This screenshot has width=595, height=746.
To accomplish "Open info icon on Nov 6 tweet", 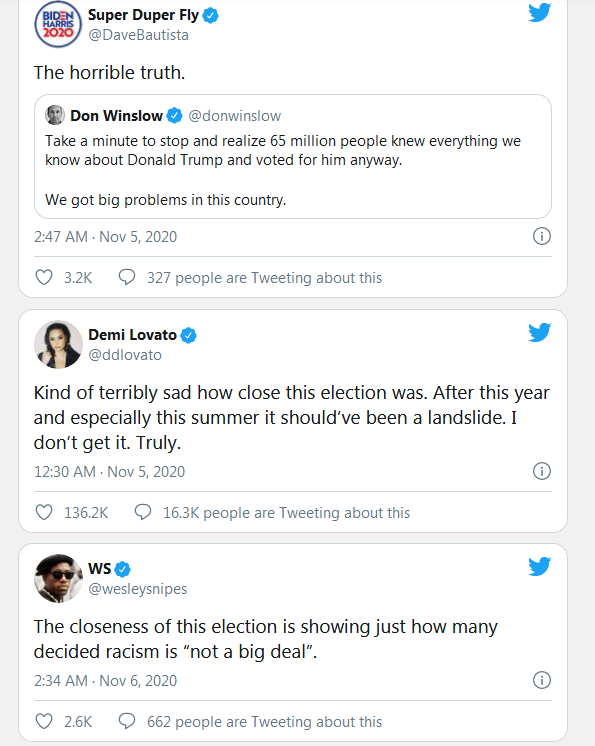I will coord(542,680).
